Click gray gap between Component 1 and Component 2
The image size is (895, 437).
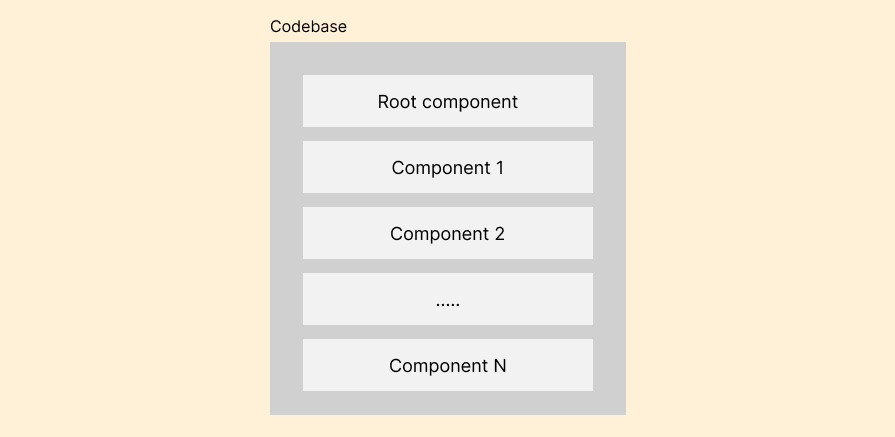[x=448, y=200]
